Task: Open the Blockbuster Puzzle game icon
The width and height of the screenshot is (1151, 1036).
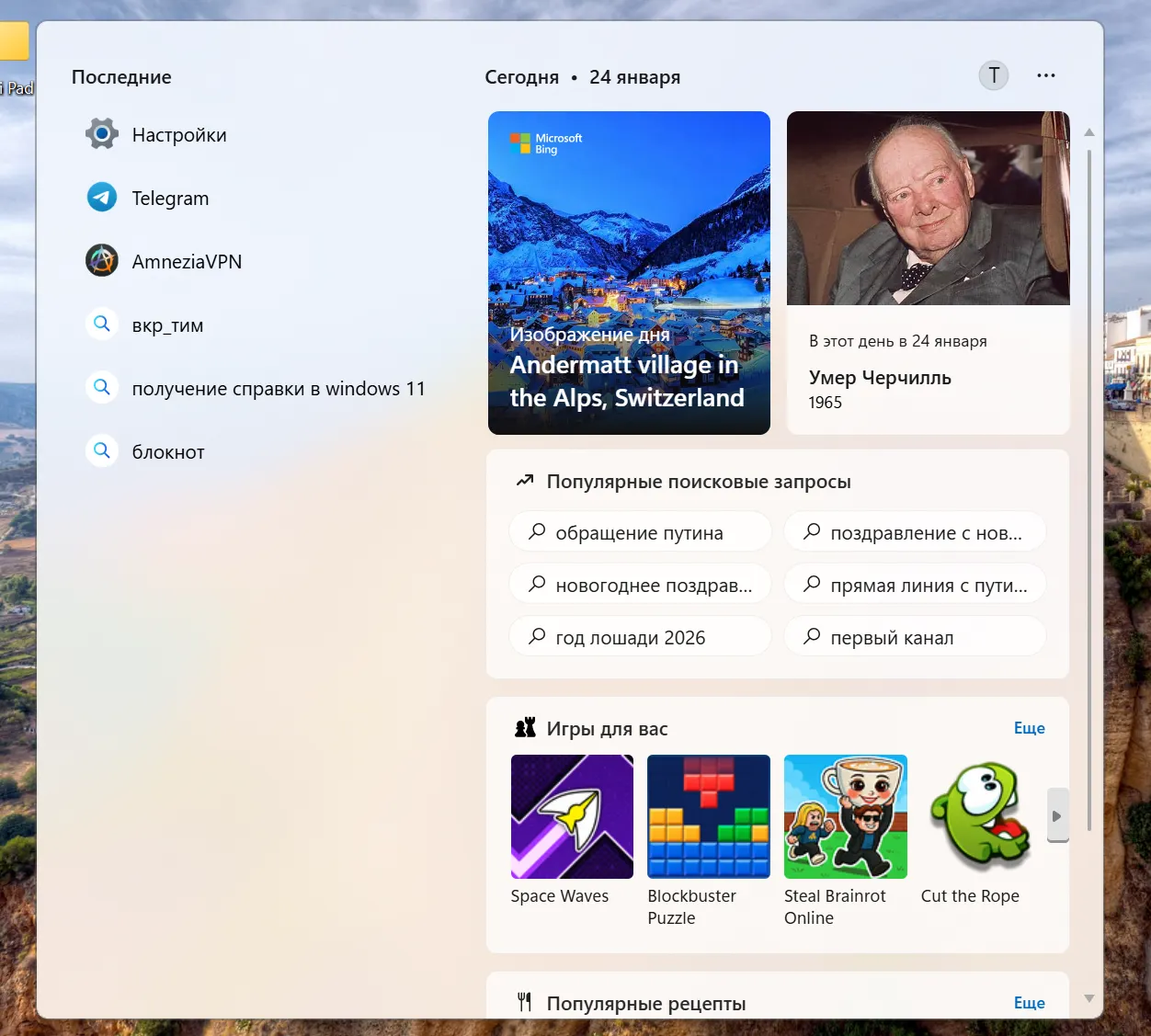Action: [708, 816]
